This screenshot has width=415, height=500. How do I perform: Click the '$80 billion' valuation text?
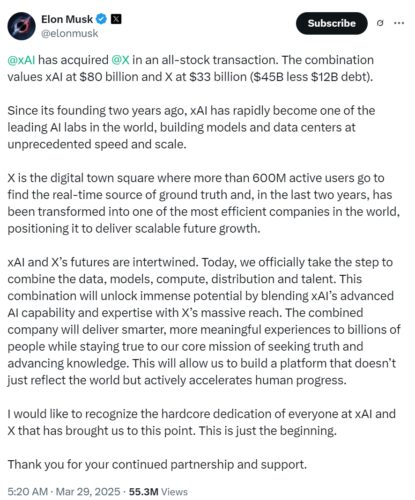(x=109, y=77)
